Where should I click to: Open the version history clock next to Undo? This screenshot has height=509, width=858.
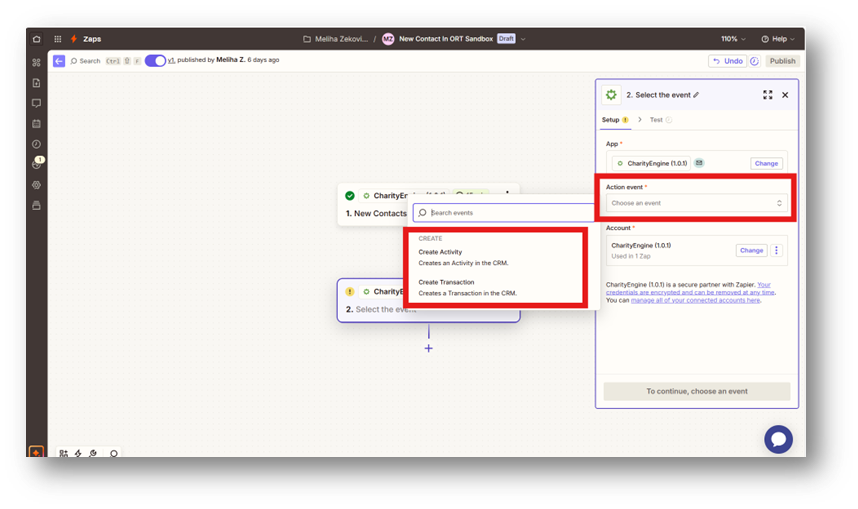tap(755, 61)
